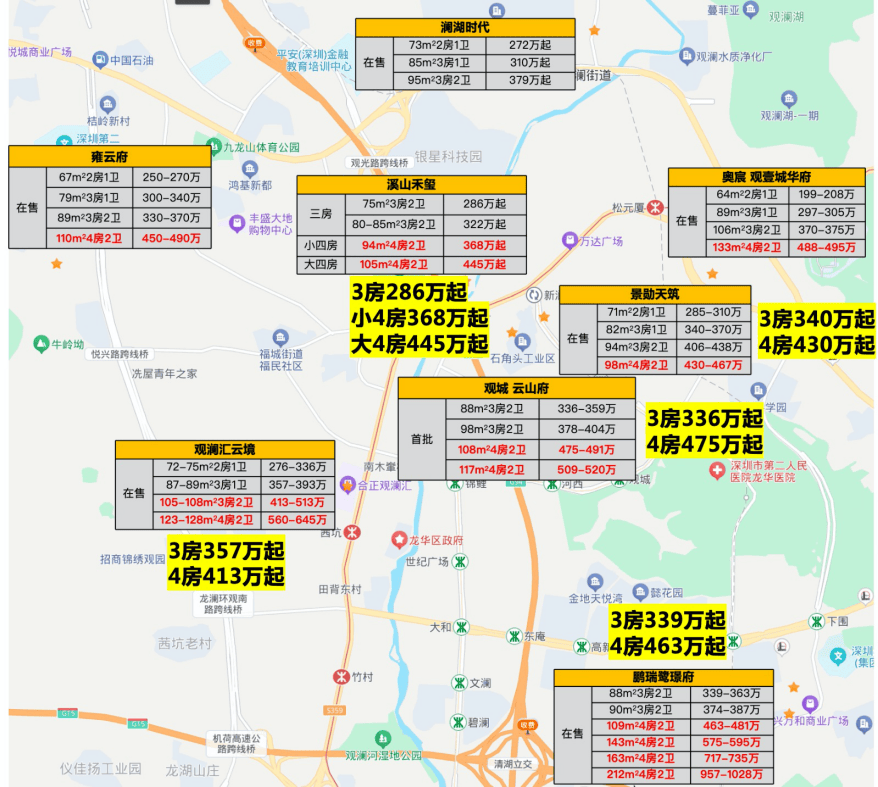Click the 澜湖时代 table header

point(465,27)
